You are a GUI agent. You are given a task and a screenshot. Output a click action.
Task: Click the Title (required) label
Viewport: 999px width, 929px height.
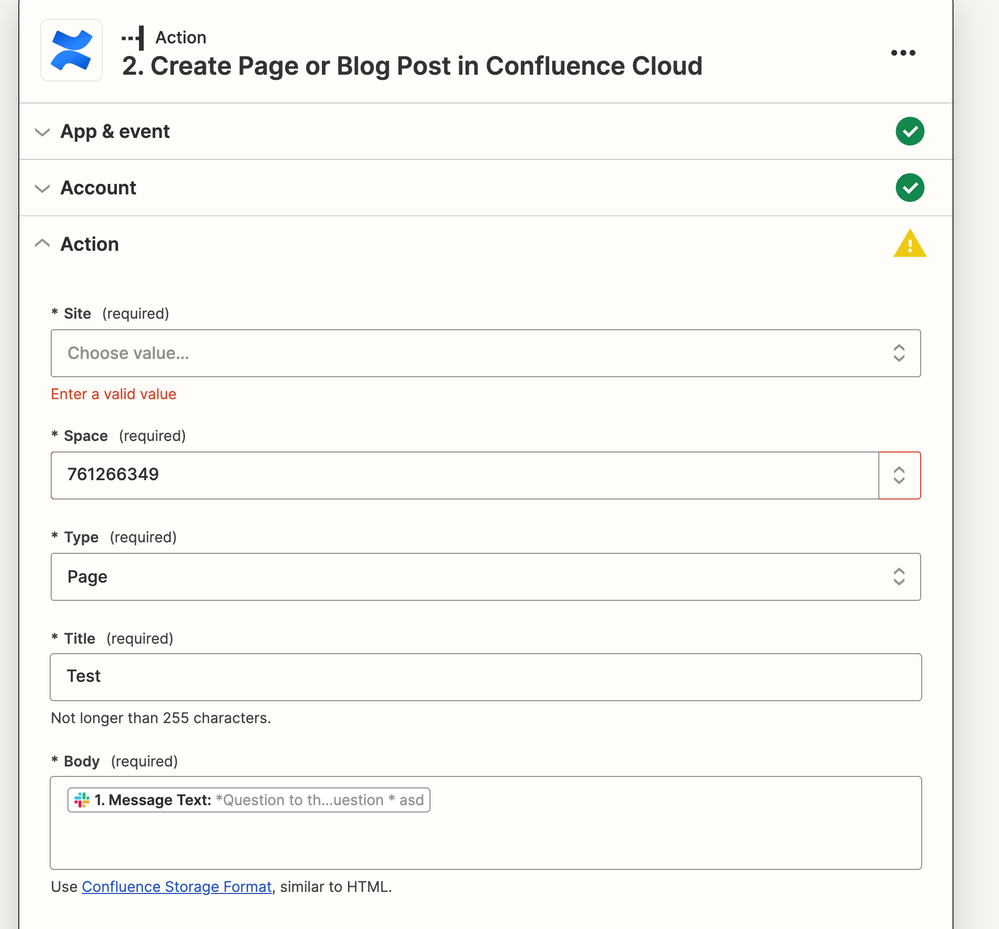pyautogui.click(x=111, y=638)
